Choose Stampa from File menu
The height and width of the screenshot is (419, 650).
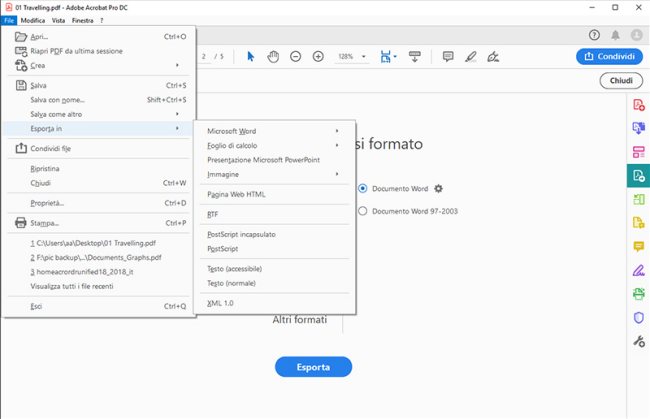99,223
